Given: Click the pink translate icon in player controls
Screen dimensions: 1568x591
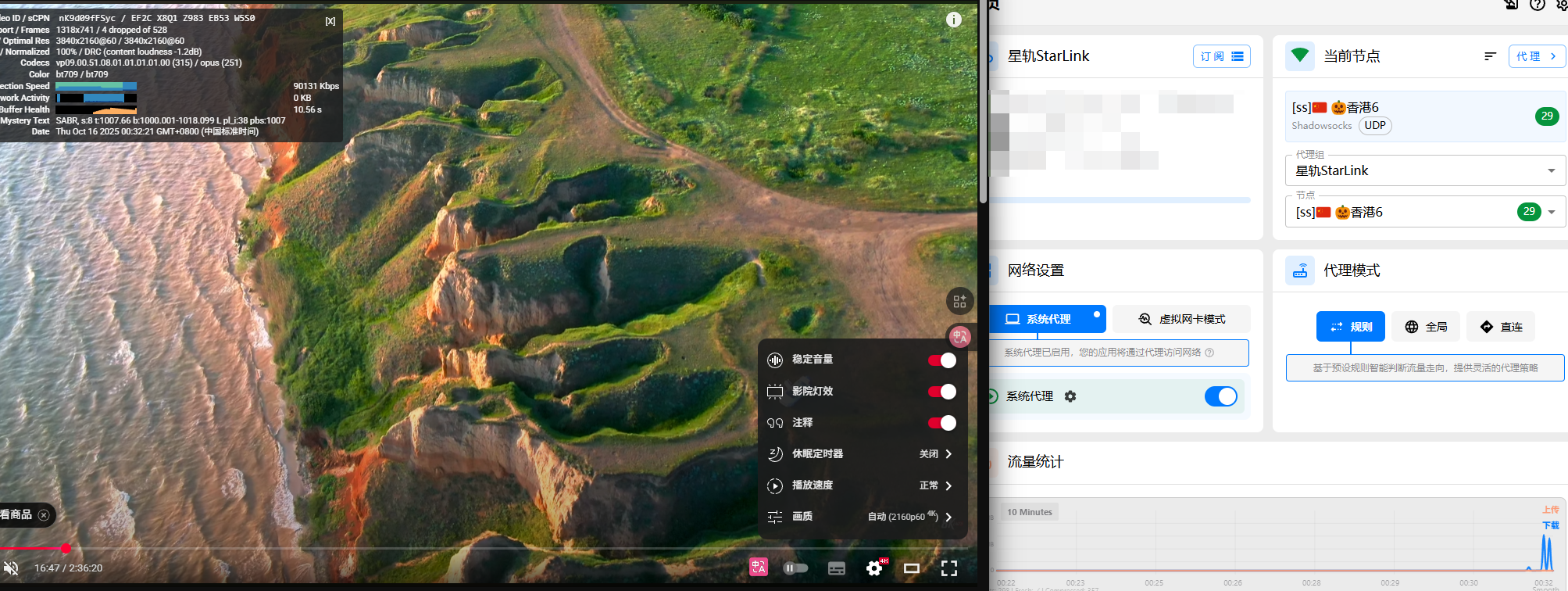Looking at the screenshot, I should click(758, 567).
